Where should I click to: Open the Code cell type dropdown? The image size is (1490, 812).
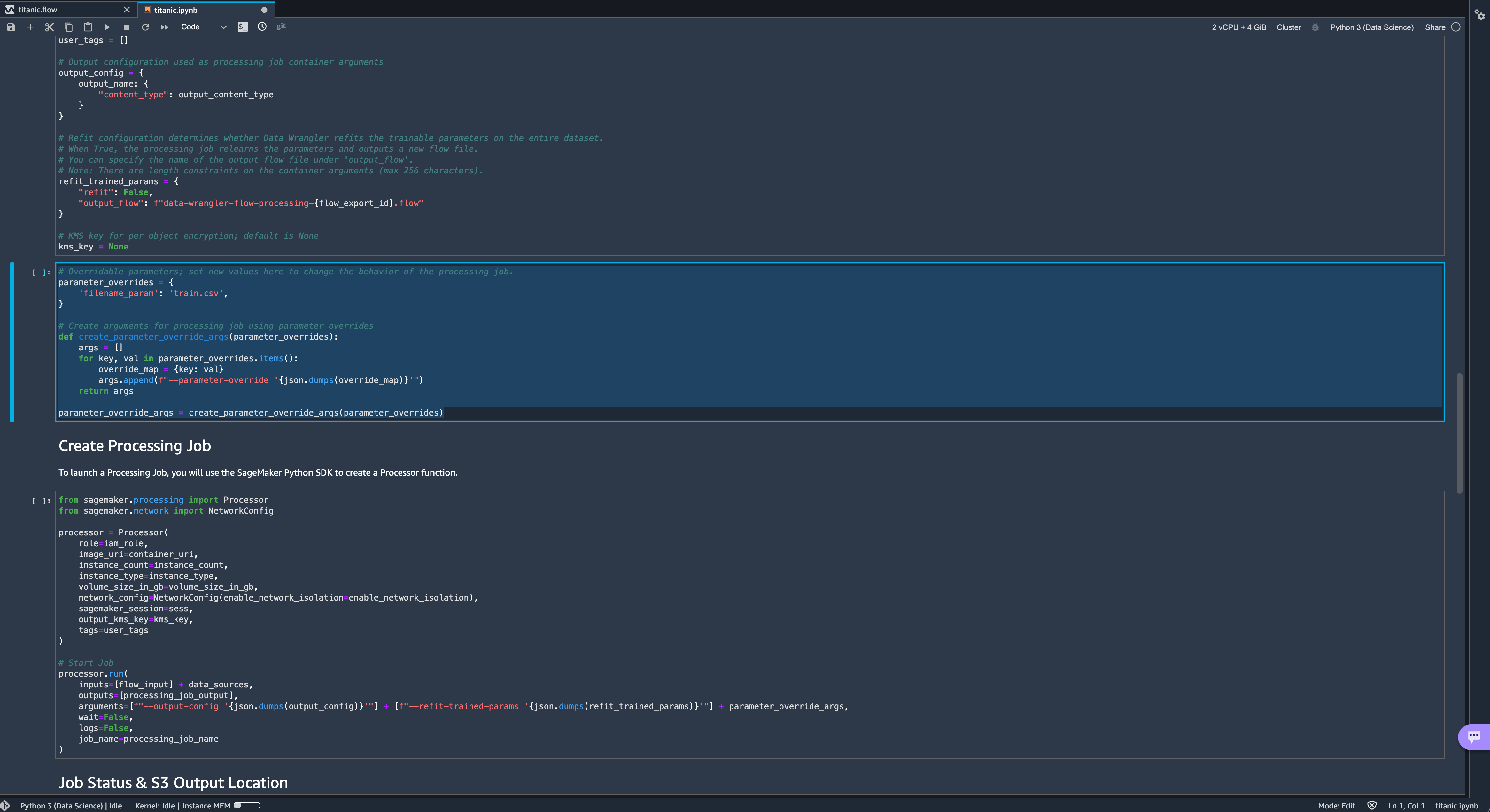[x=203, y=27]
